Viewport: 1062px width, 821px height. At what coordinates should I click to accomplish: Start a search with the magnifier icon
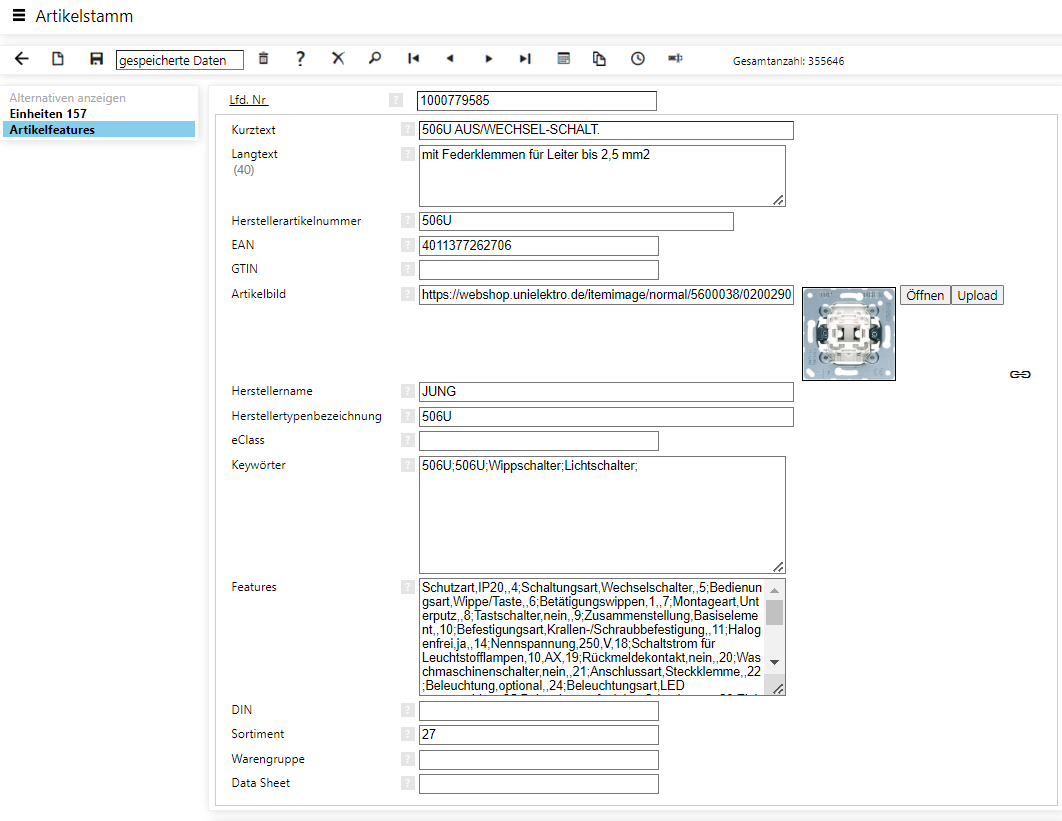click(x=375, y=59)
